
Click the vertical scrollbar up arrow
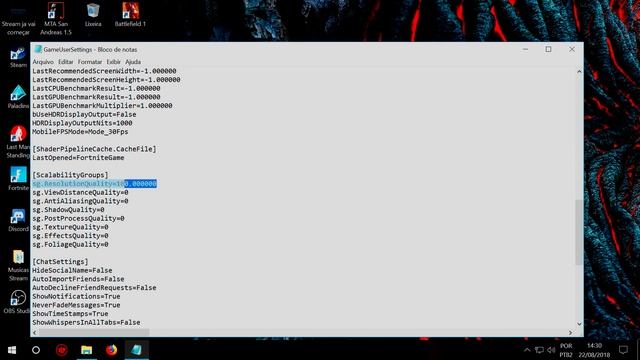pyautogui.click(x=579, y=72)
